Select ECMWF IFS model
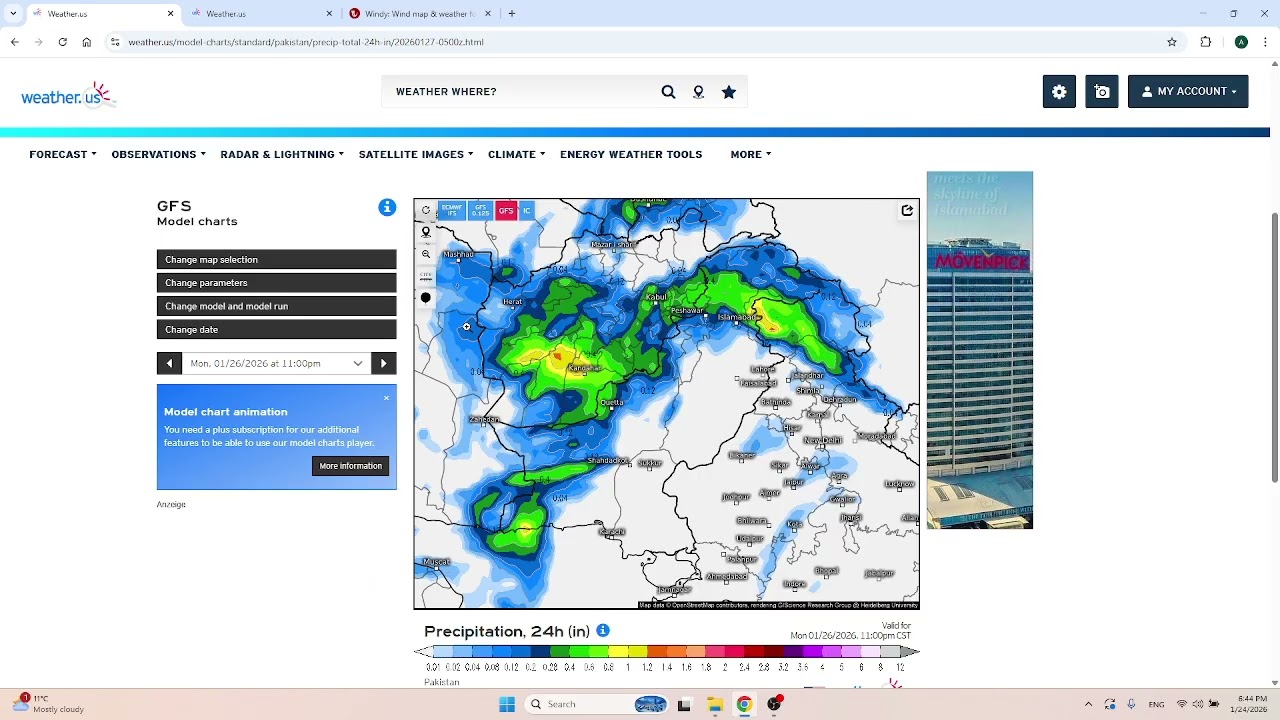The height and width of the screenshot is (720, 1280). (452, 211)
